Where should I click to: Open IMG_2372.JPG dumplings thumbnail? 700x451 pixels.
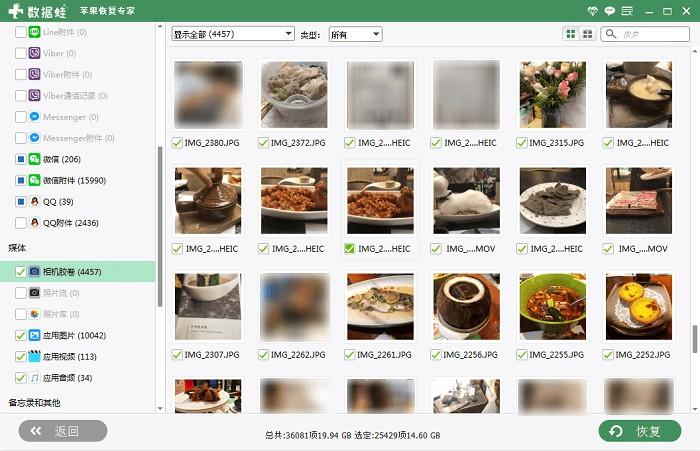pyautogui.click(x=294, y=95)
